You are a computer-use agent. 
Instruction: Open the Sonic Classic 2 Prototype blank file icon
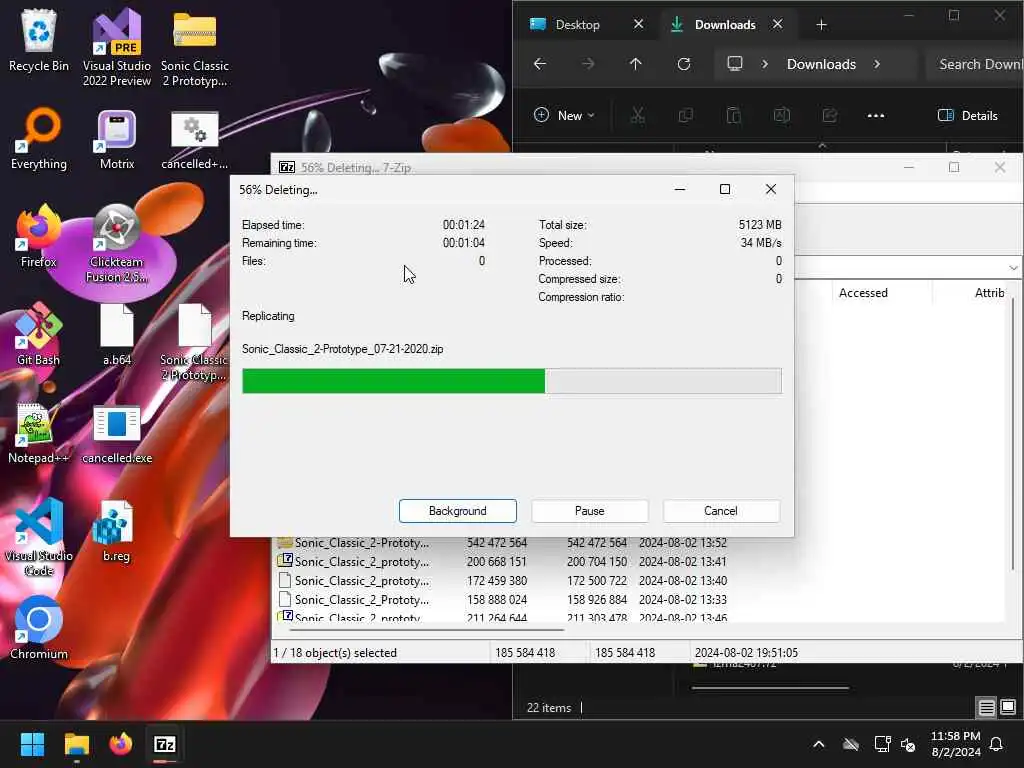(x=195, y=341)
